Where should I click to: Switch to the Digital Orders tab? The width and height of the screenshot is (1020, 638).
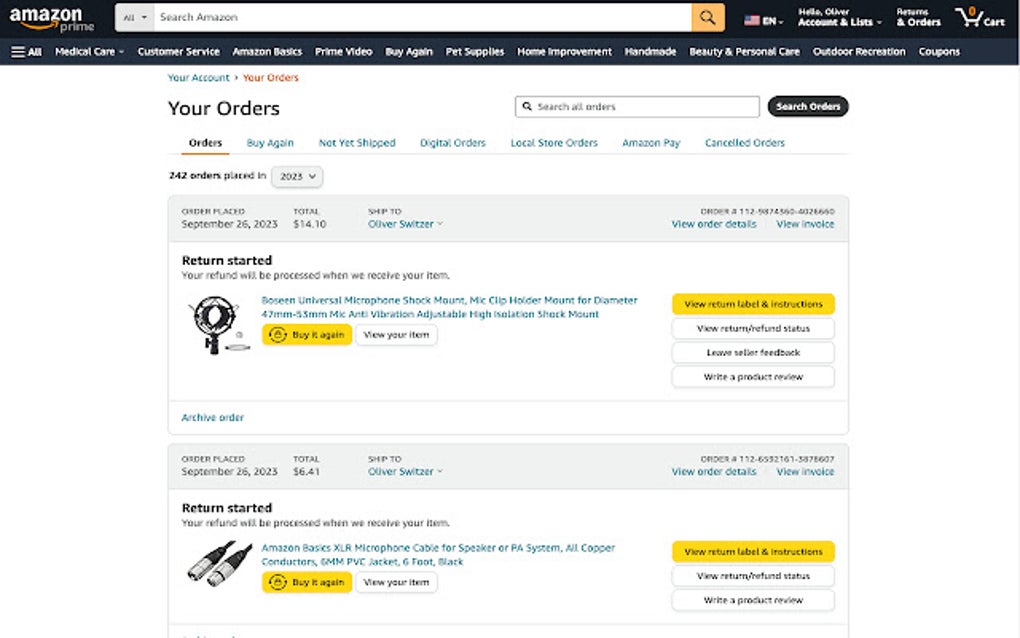[x=452, y=143]
